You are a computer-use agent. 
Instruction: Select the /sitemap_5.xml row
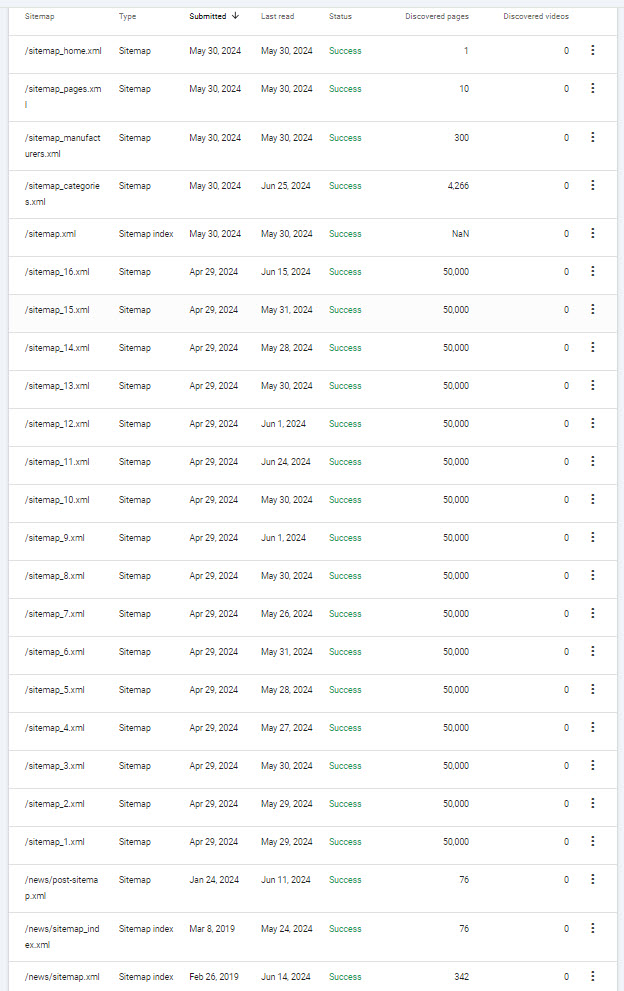[312, 690]
